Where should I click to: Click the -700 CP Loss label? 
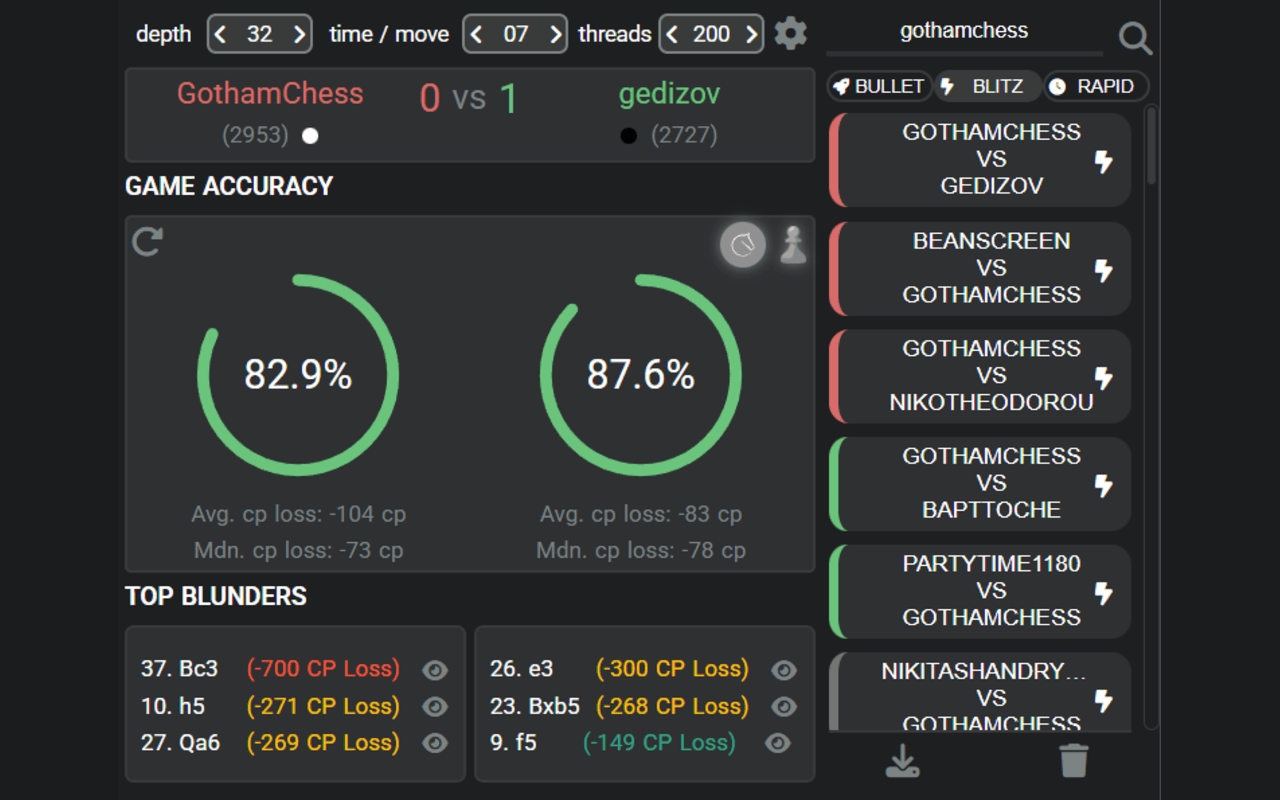tap(323, 669)
